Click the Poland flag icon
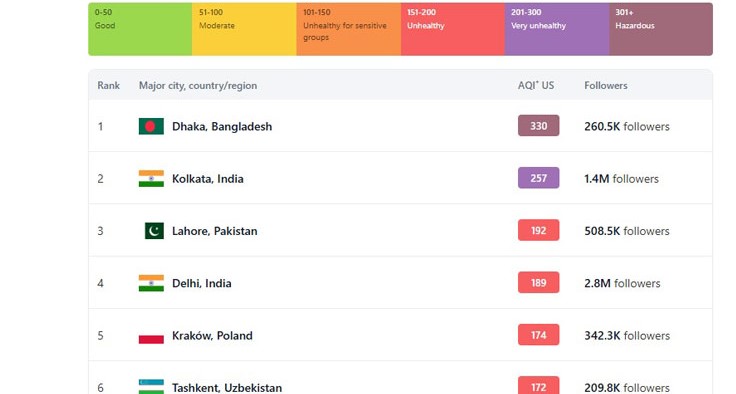This screenshot has height=394, width=736. click(151, 335)
